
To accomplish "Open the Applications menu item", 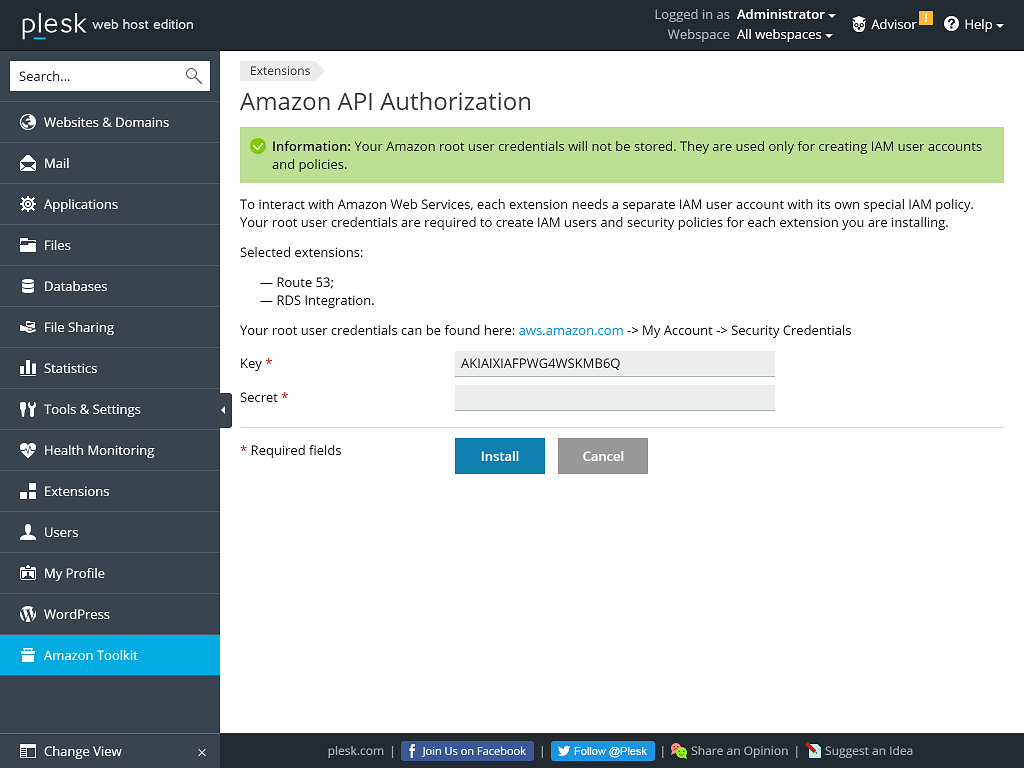I will pyautogui.click(x=110, y=204).
